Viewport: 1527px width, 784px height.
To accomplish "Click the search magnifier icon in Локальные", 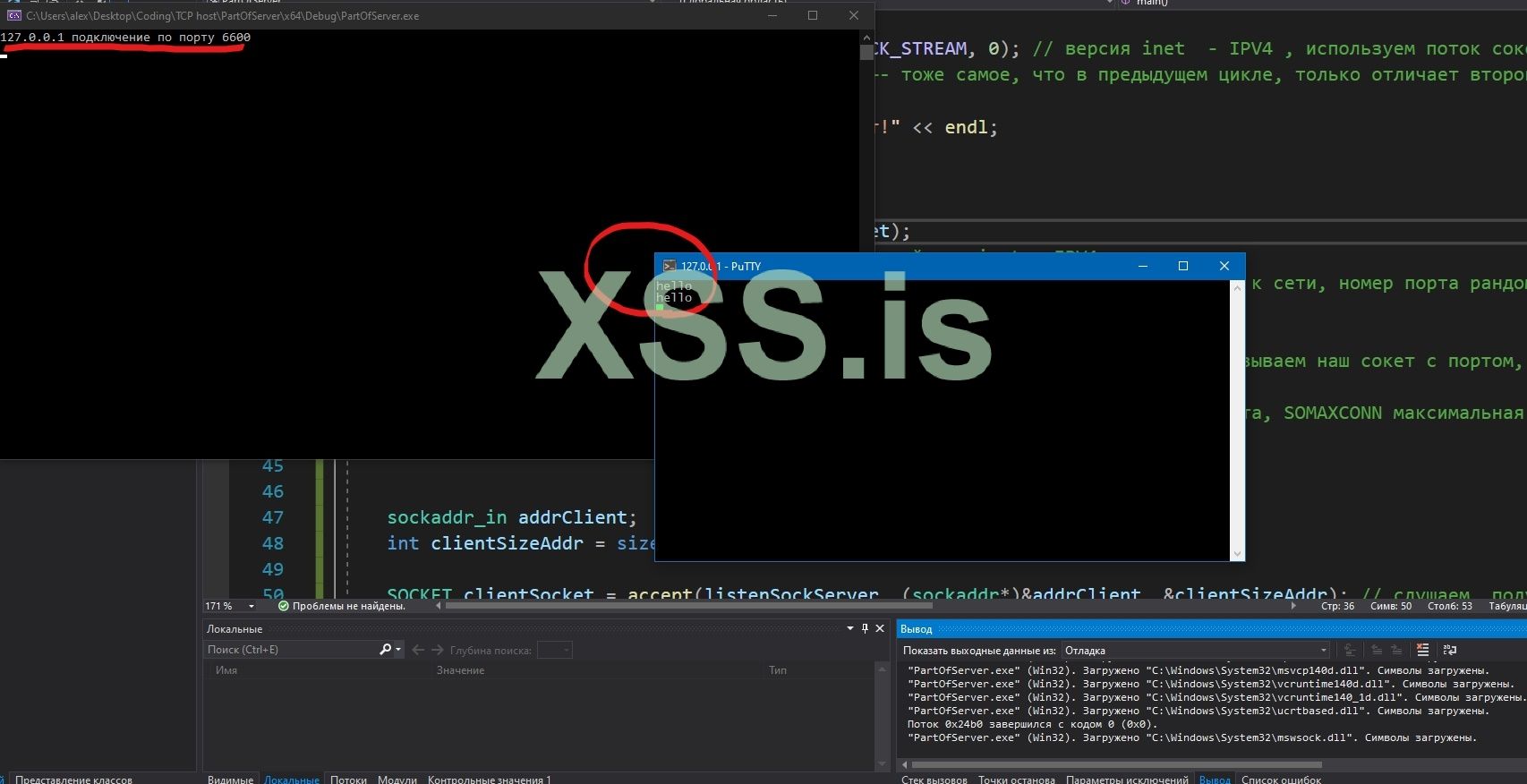I will (x=385, y=650).
